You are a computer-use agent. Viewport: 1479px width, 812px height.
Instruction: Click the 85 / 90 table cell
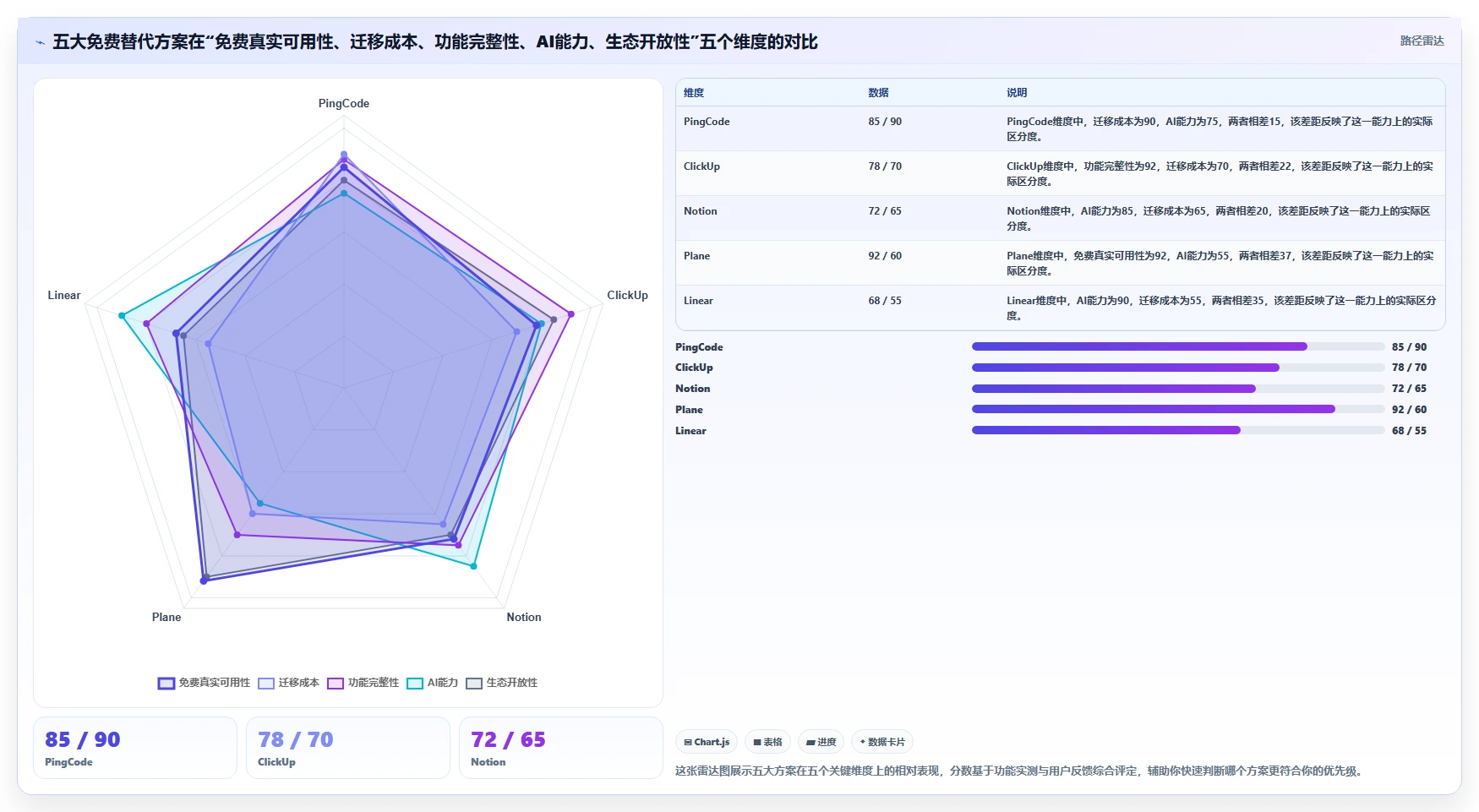pyautogui.click(x=885, y=122)
